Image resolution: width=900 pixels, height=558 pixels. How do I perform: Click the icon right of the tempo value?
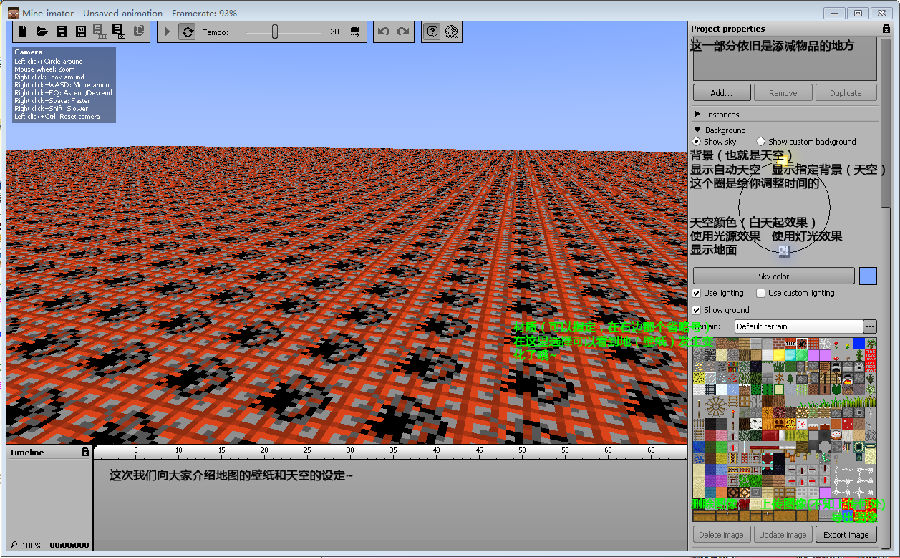[355, 32]
